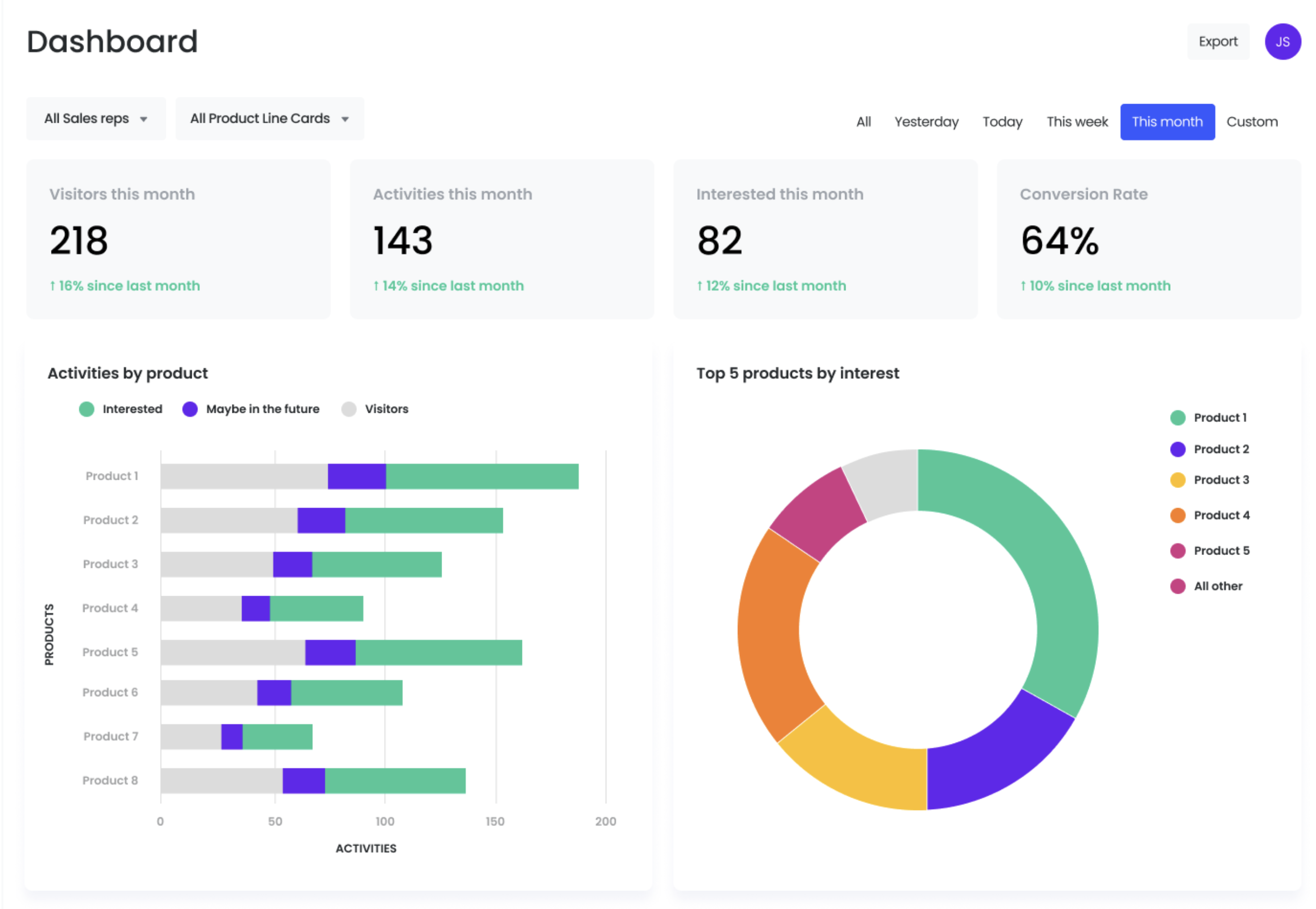Choose the Today time filter
The image size is (1316, 909).
1002,122
